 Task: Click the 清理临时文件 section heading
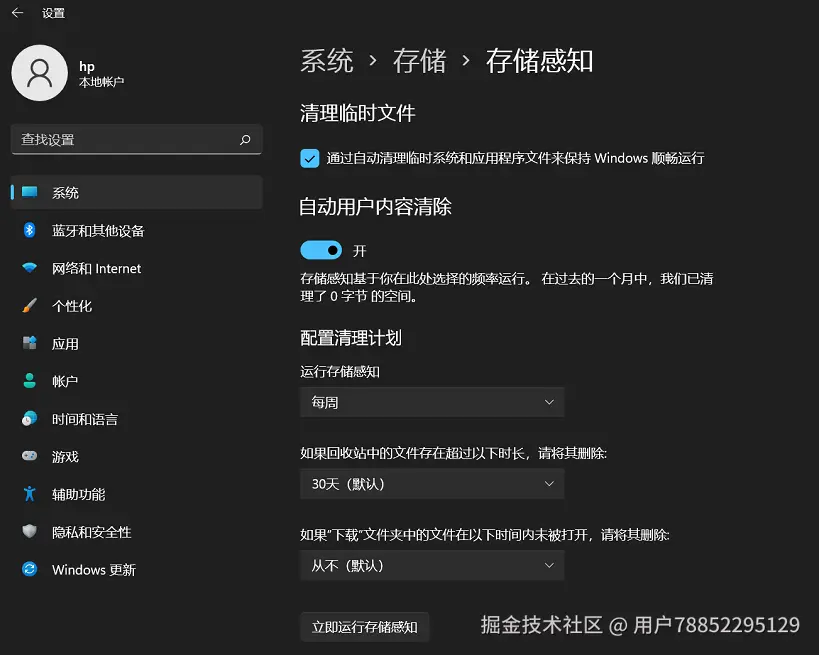pyautogui.click(x=358, y=113)
